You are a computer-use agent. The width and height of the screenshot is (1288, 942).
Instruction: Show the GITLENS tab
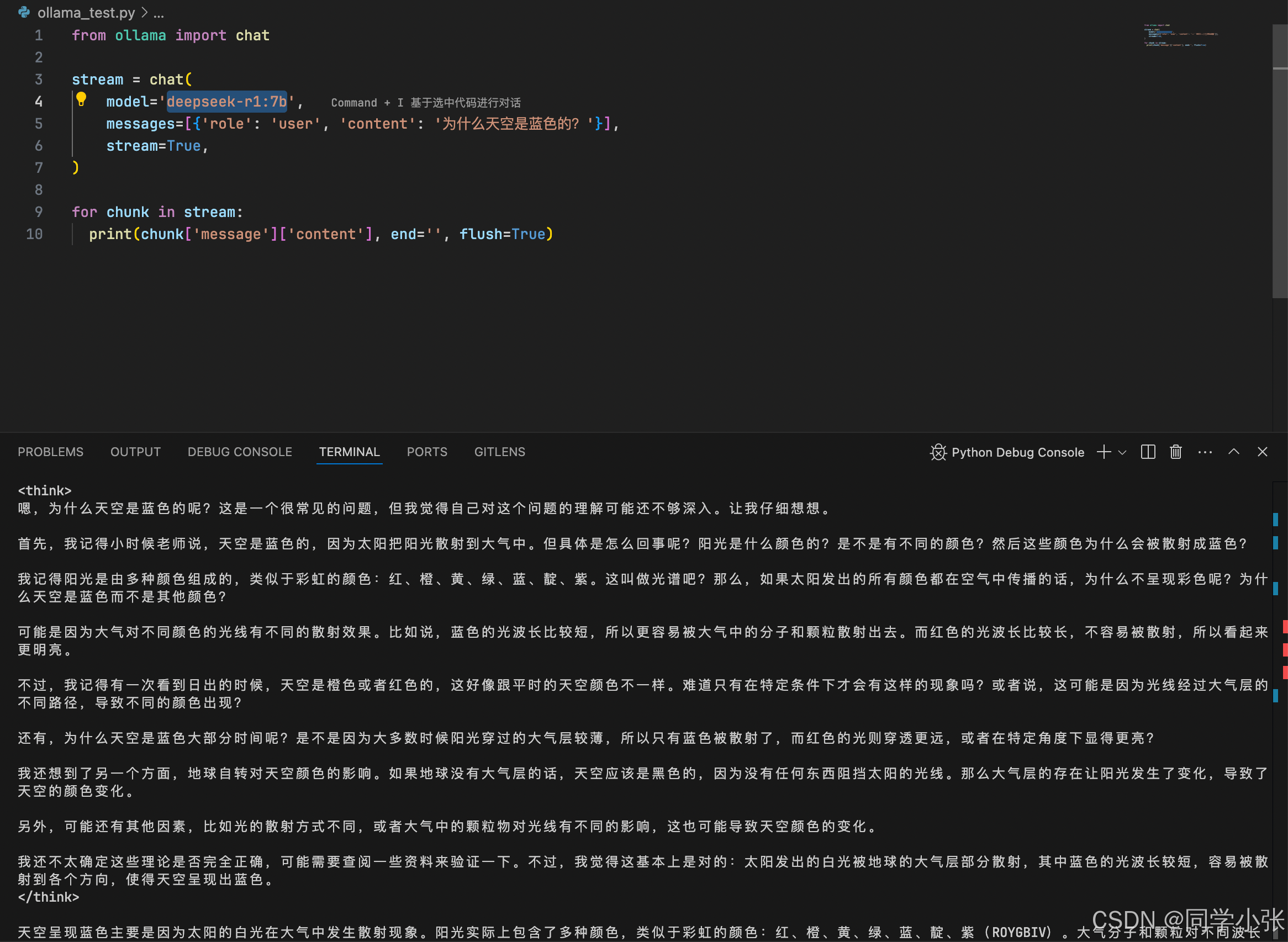499,452
